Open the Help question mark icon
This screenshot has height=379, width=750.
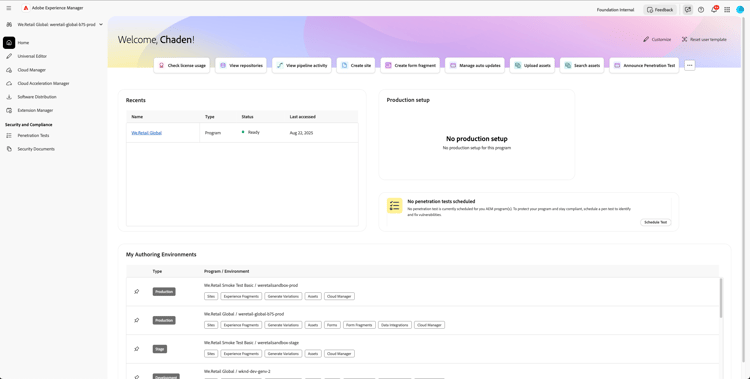(701, 10)
